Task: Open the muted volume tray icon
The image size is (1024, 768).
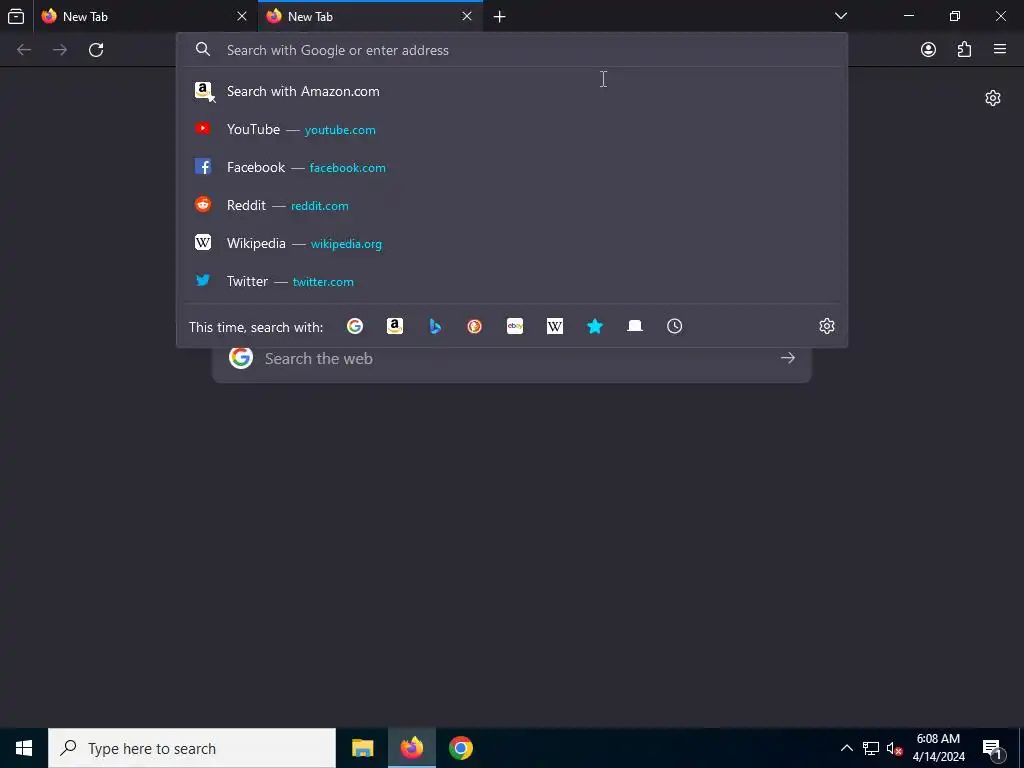Action: pyautogui.click(x=895, y=748)
